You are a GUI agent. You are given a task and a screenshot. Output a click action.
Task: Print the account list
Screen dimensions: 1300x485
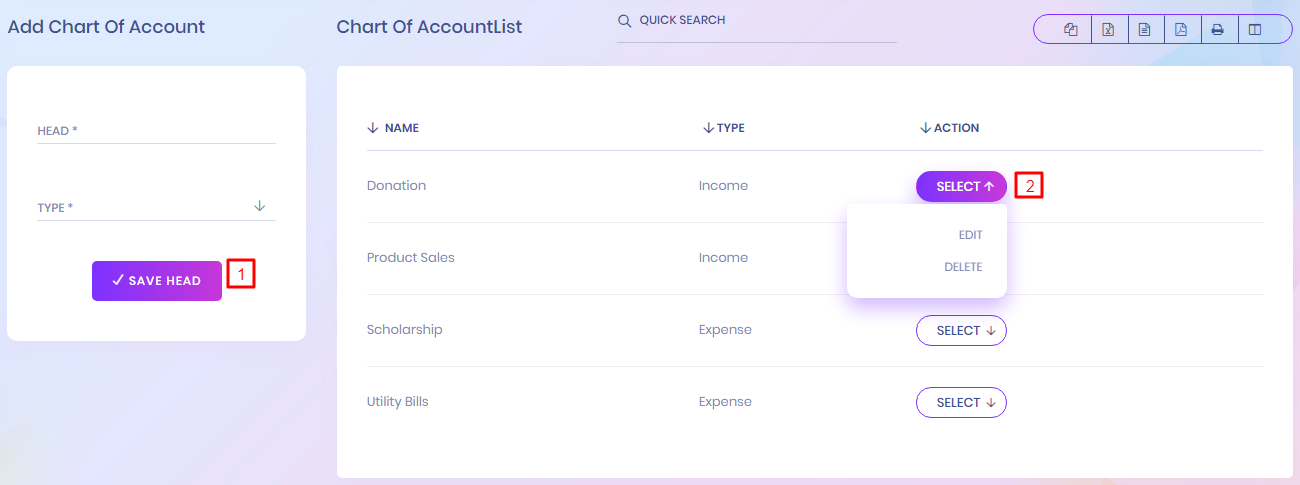(x=1217, y=30)
